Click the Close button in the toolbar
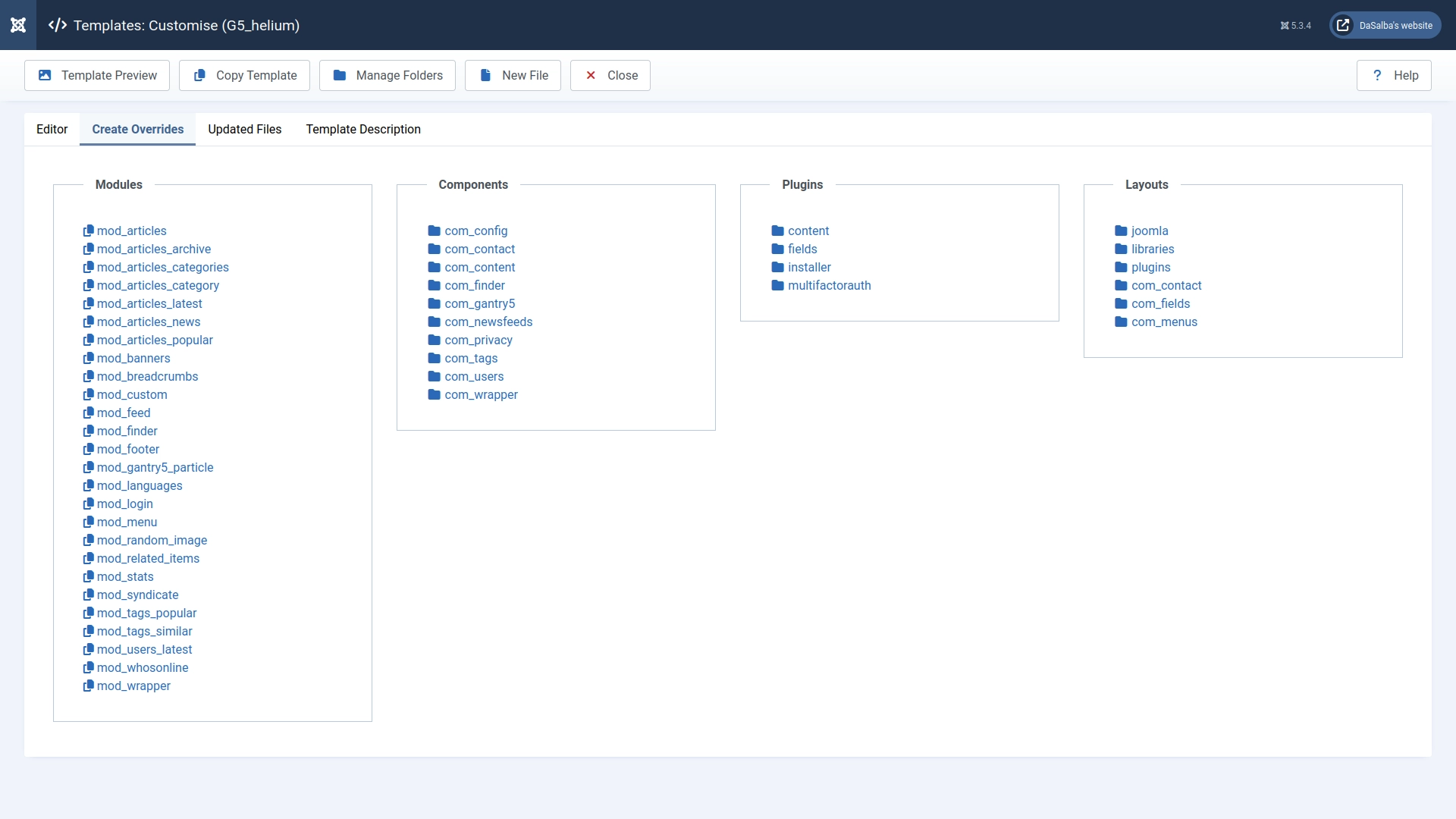The height and width of the screenshot is (819, 1456). point(610,75)
